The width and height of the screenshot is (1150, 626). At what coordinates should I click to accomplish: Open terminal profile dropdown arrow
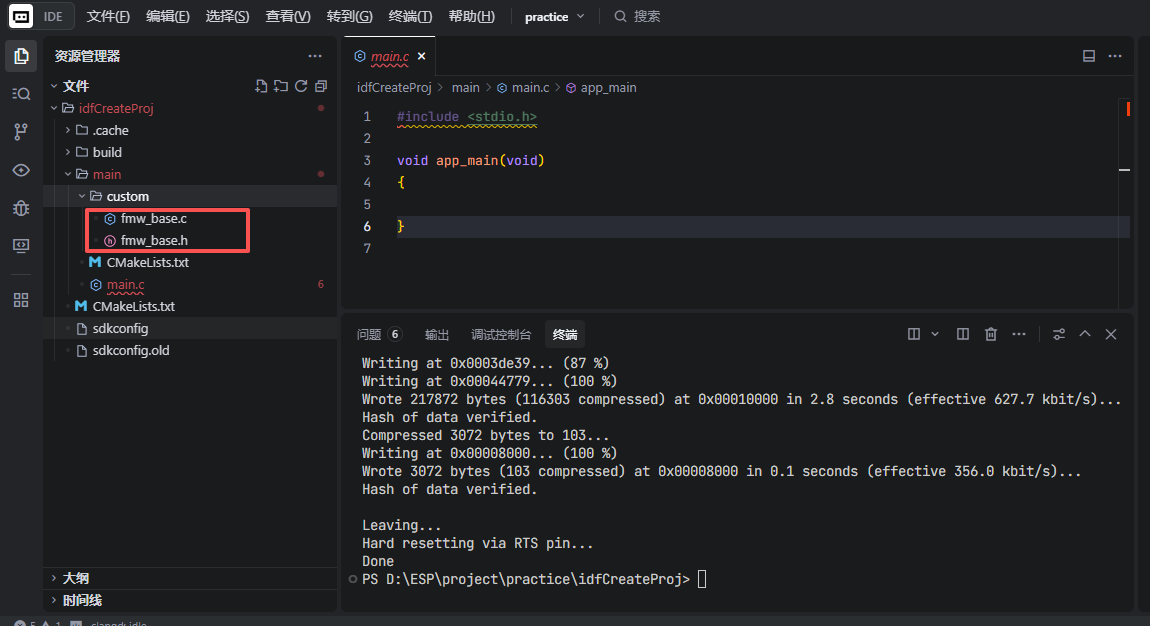tap(935, 334)
